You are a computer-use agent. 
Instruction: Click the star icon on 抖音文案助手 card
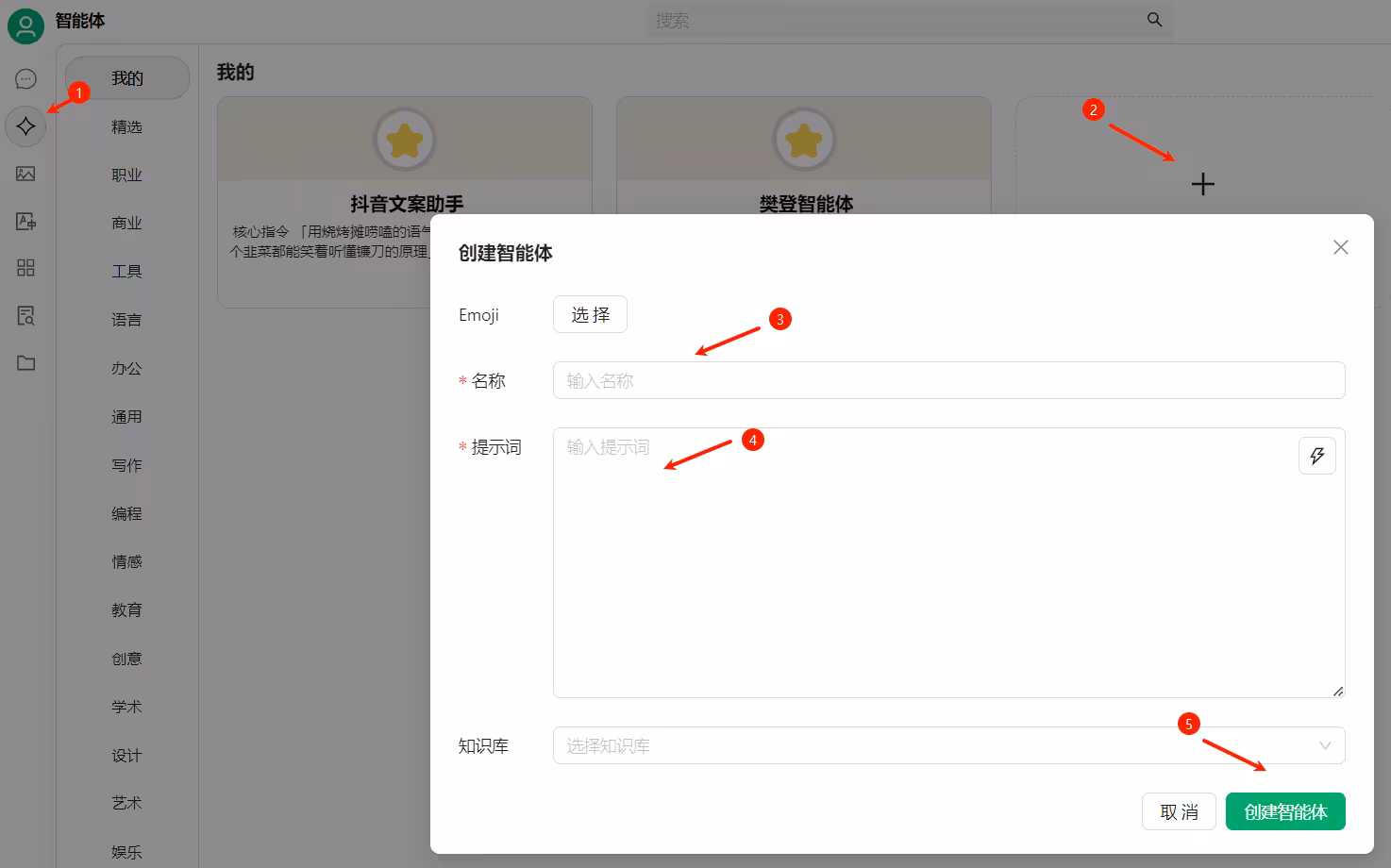click(405, 141)
